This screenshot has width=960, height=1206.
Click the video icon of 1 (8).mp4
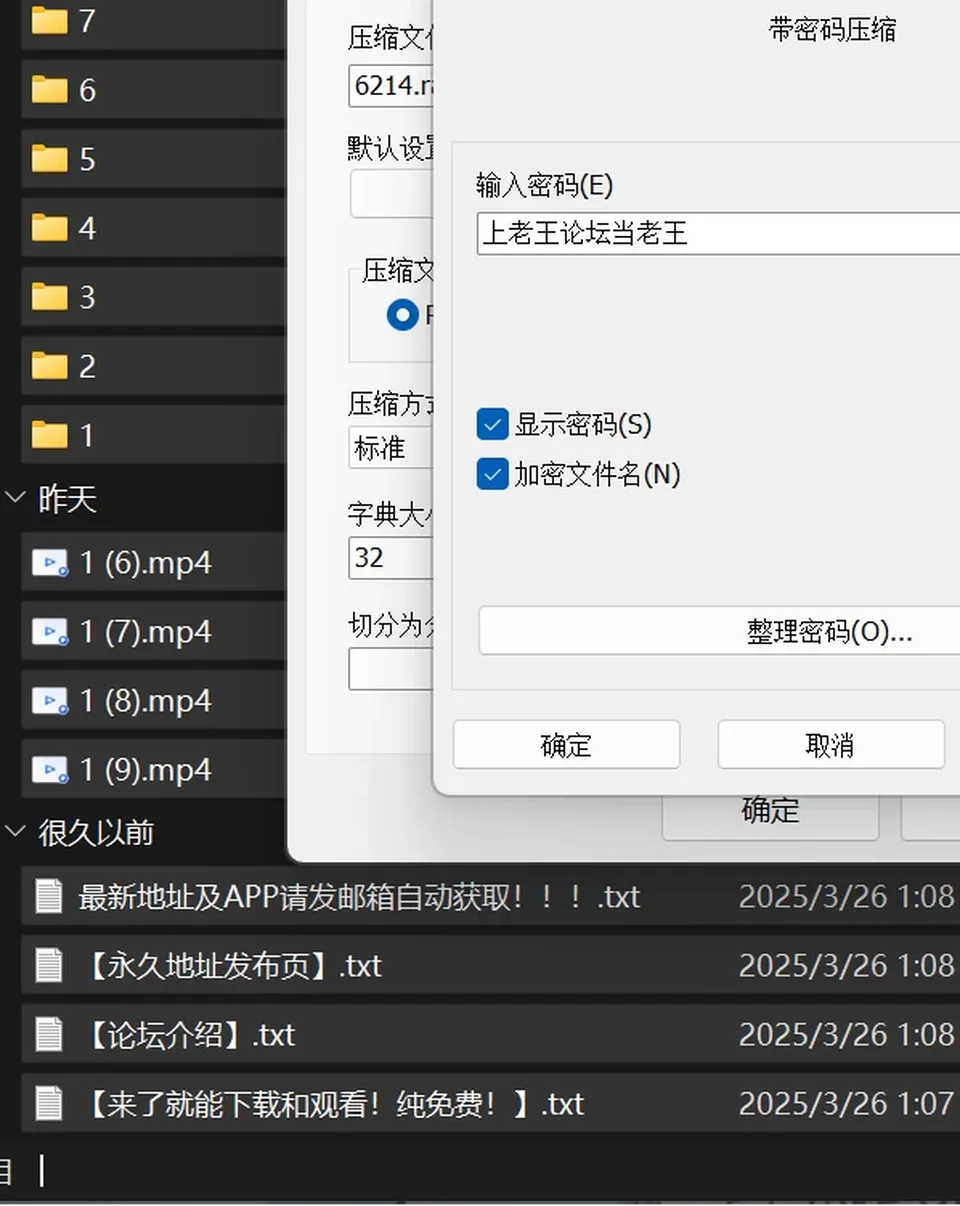50,702
